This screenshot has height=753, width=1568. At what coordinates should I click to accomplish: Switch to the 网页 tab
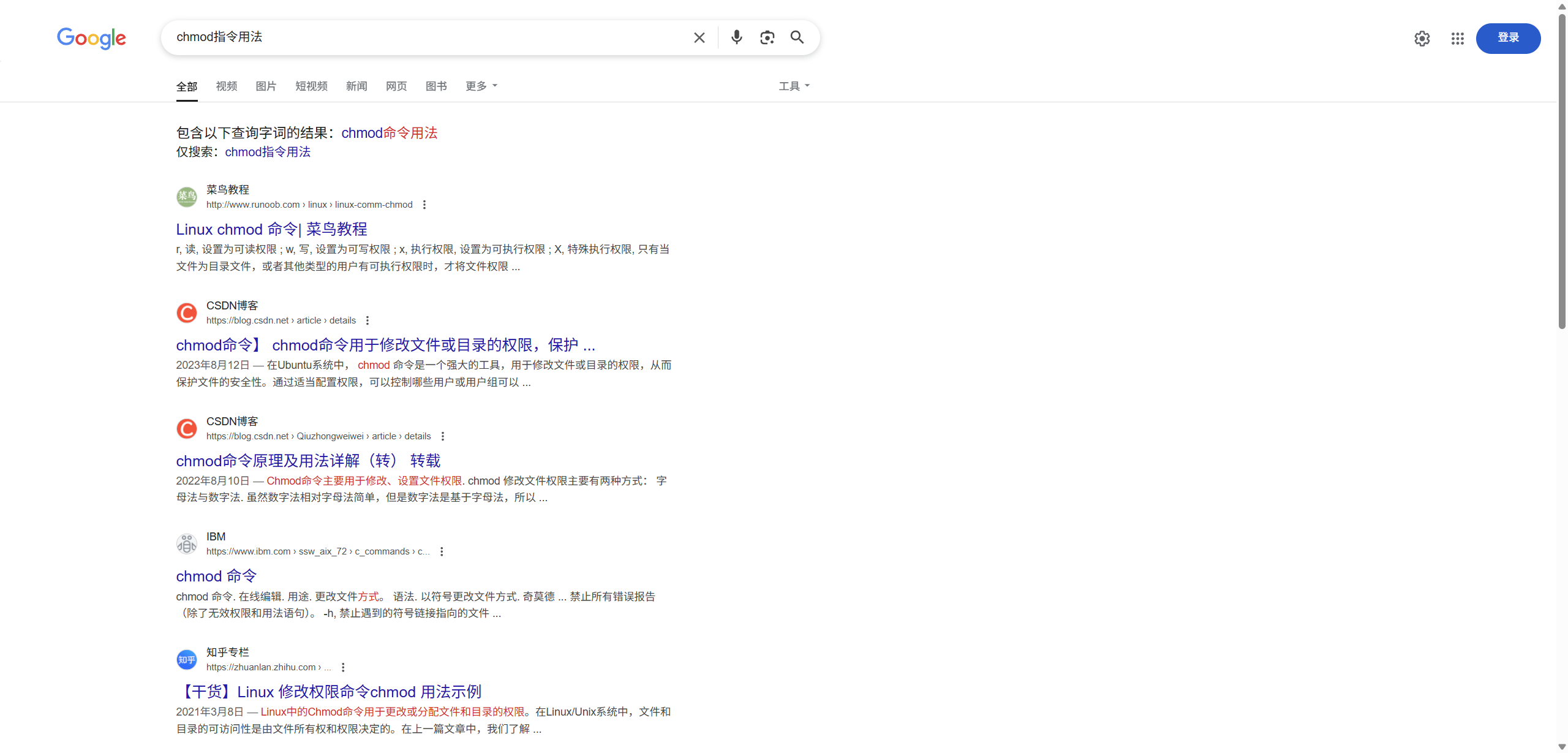pos(396,86)
